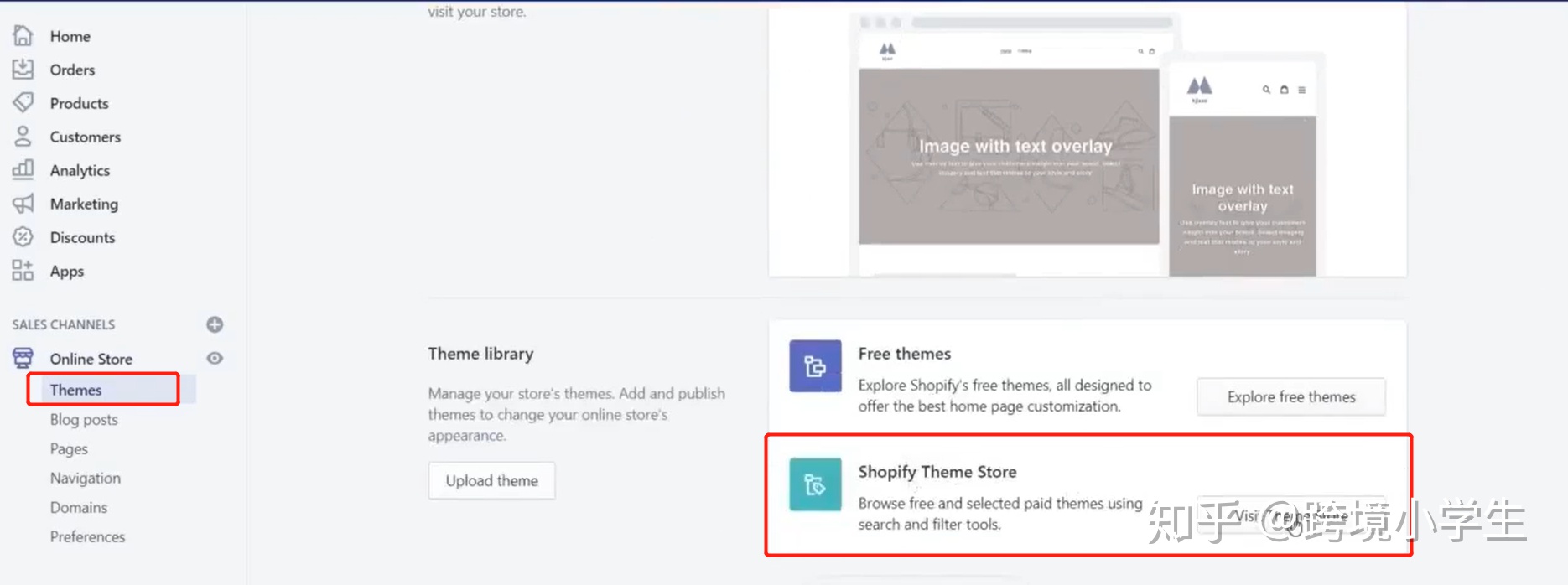Click the Analytics bar chart icon
Viewport: 1568px width, 585px height.
pyautogui.click(x=23, y=169)
